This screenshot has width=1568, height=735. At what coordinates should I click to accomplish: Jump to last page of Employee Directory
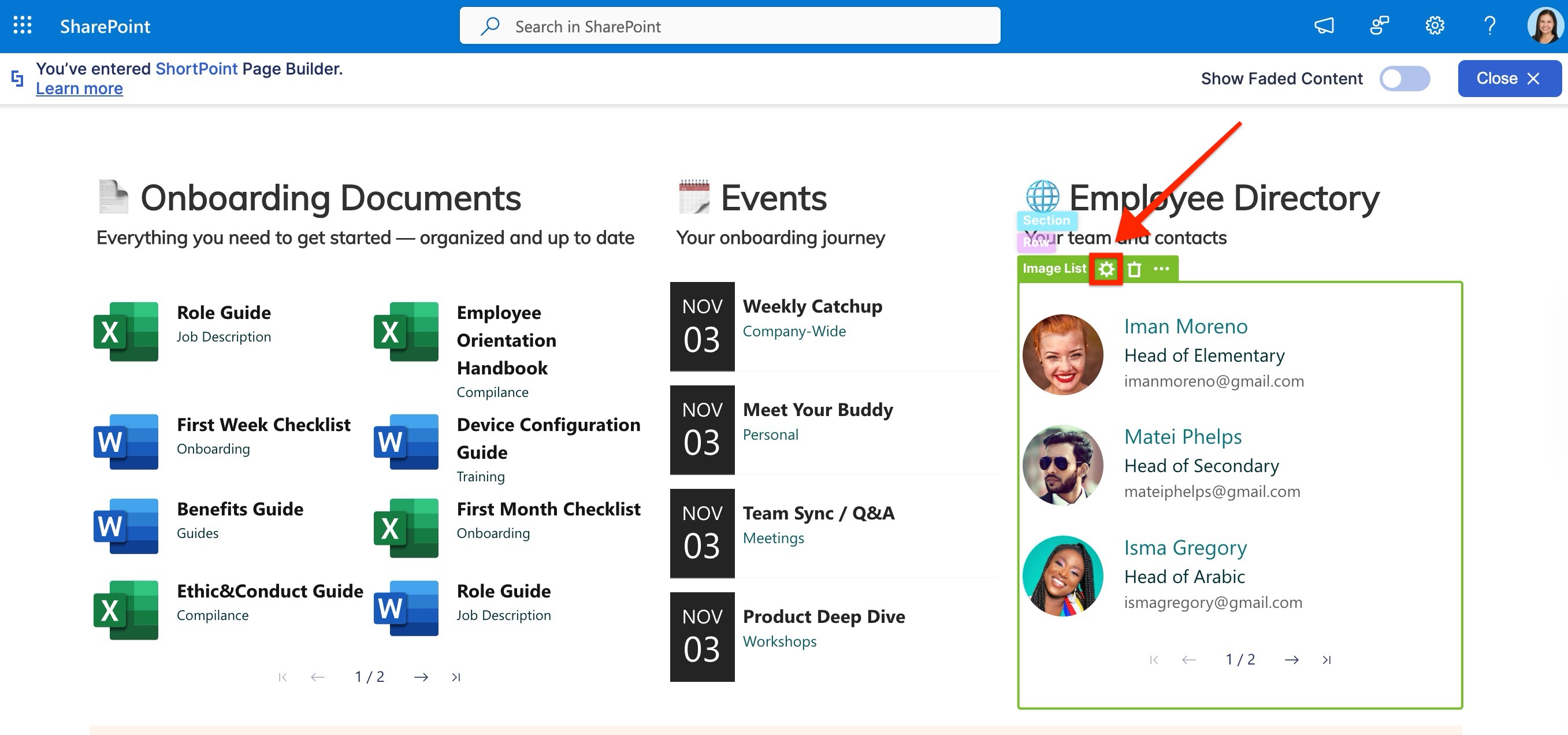coord(1327,660)
